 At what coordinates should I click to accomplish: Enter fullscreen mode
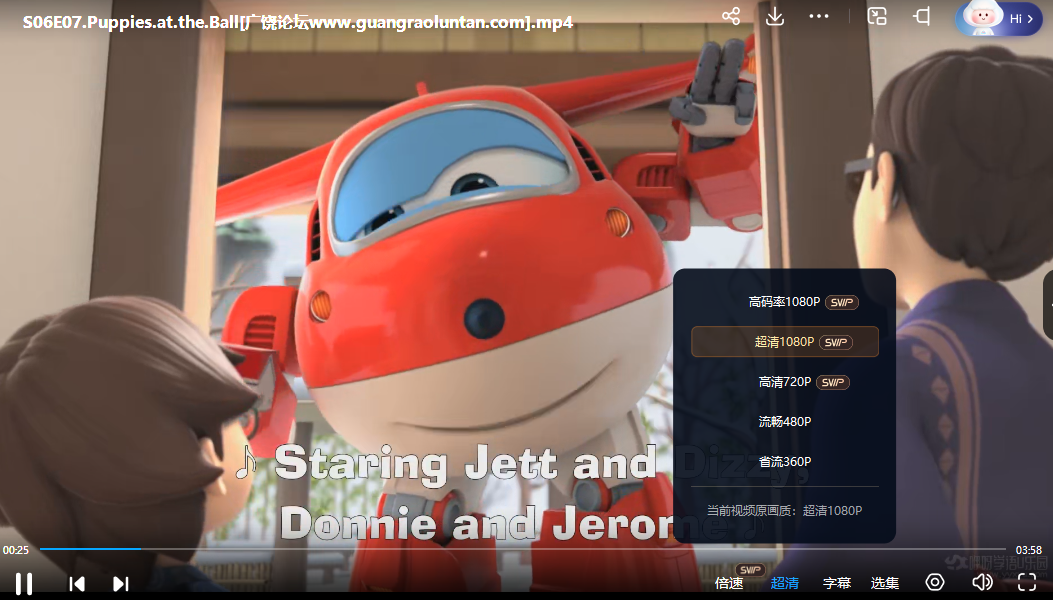1027,582
